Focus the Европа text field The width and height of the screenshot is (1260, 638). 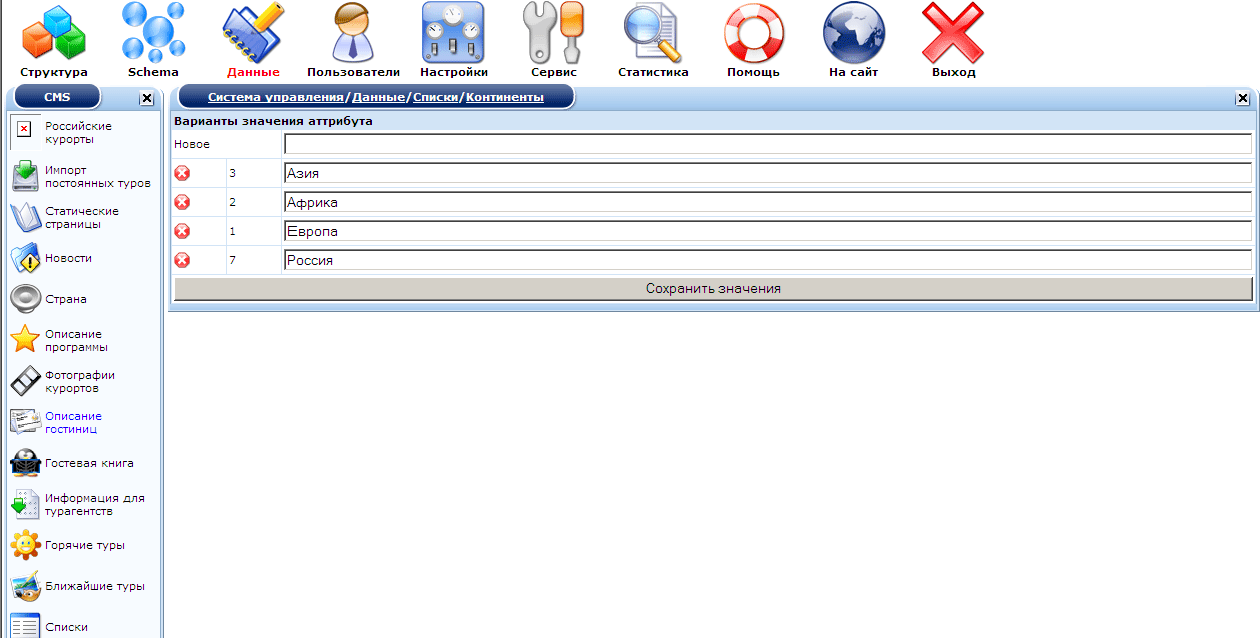click(767, 232)
